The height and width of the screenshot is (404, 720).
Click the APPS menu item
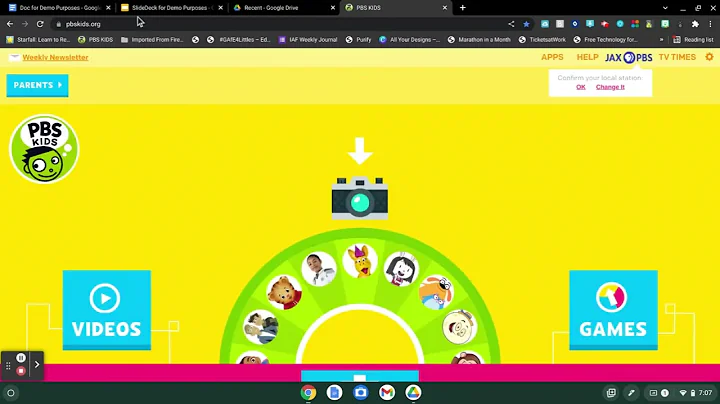coord(552,57)
